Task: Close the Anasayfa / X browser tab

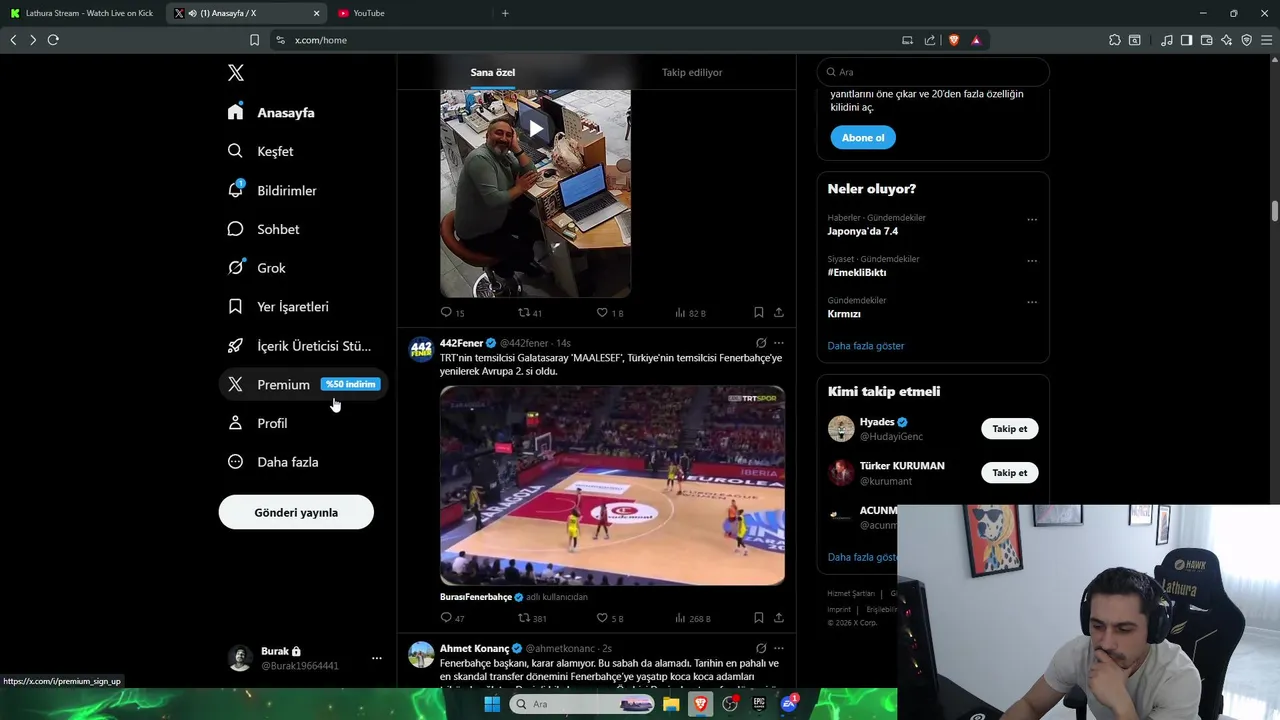Action: tap(317, 13)
